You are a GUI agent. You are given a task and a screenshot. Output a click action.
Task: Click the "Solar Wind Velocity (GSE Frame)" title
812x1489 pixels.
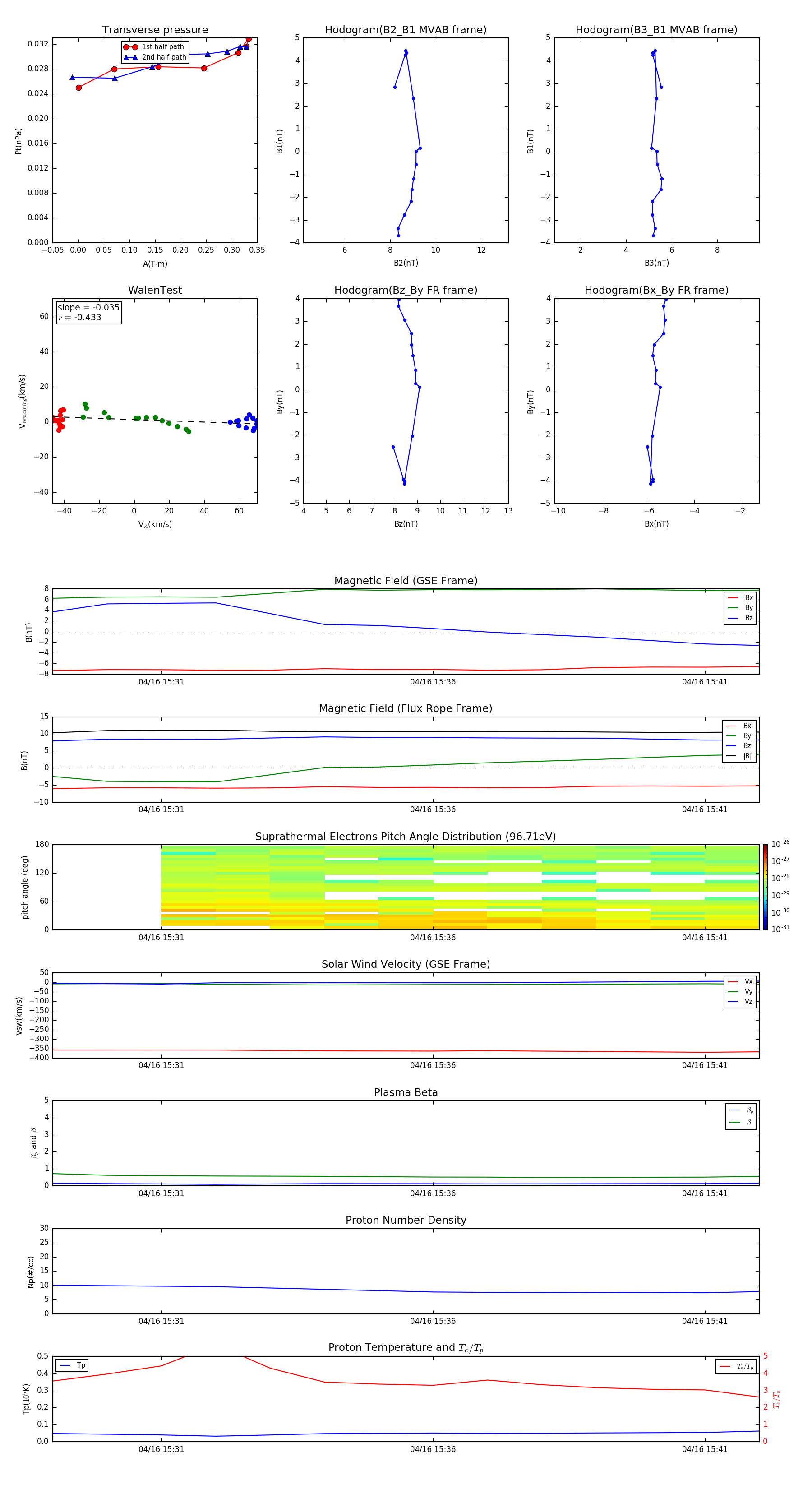[x=406, y=965]
